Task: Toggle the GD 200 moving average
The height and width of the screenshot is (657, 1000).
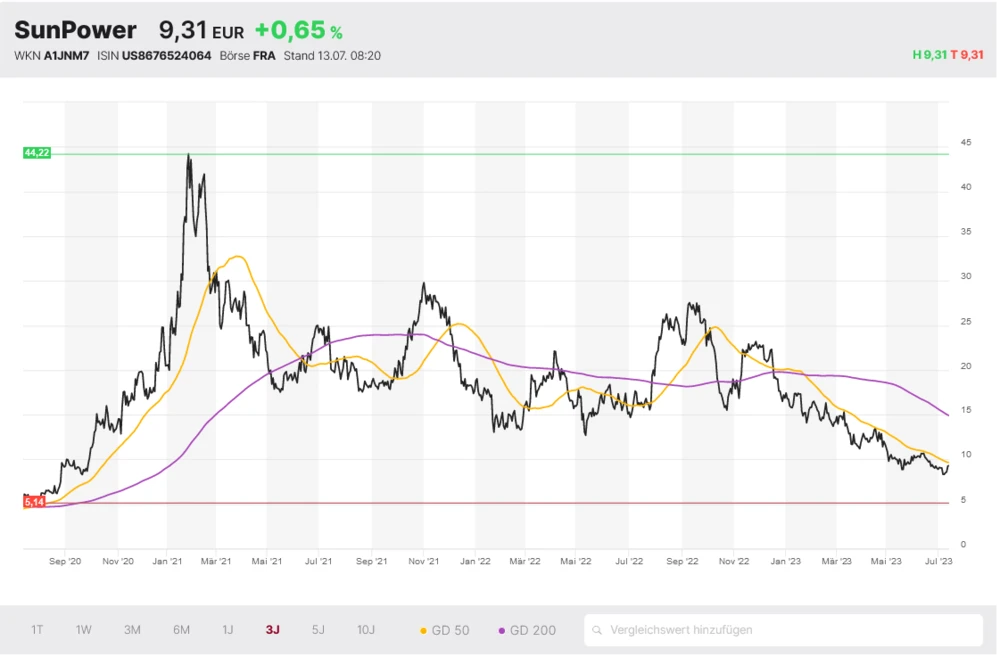Action: tap(527, 630)
